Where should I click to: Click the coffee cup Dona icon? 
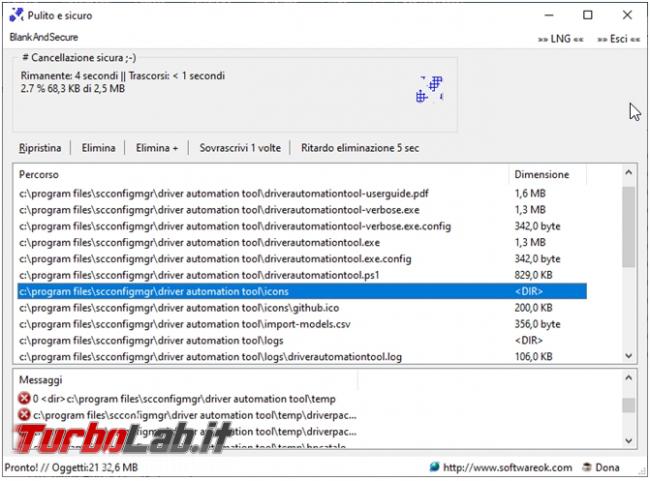[587, 467]
